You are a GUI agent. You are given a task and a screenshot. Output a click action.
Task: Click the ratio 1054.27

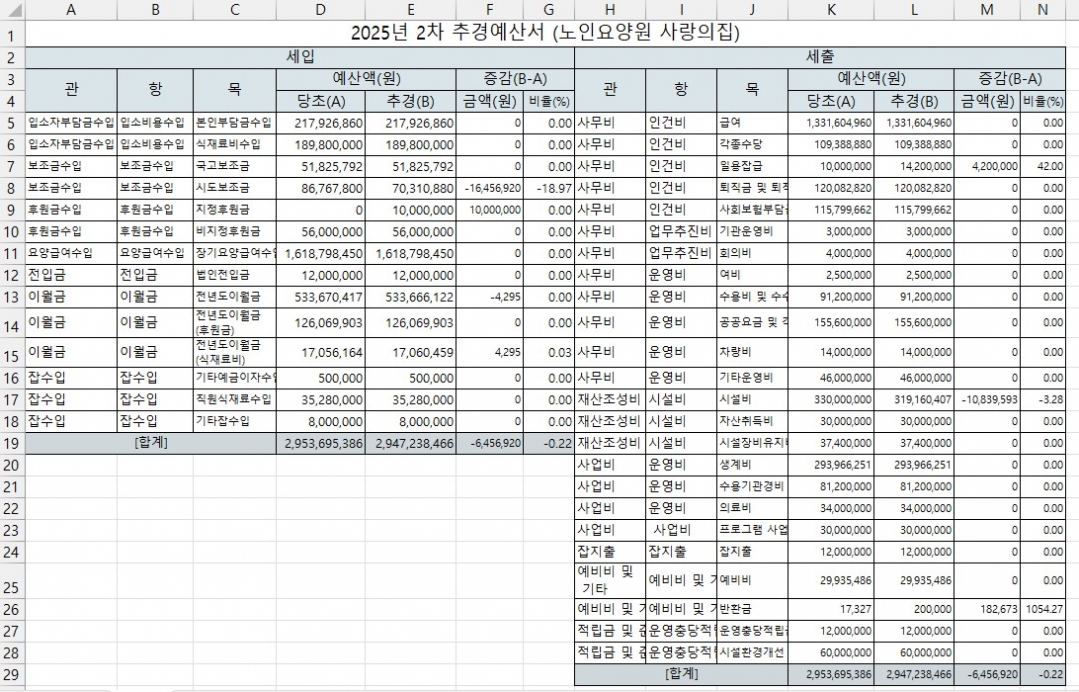pyautogui.click(x=1044, y=609)
